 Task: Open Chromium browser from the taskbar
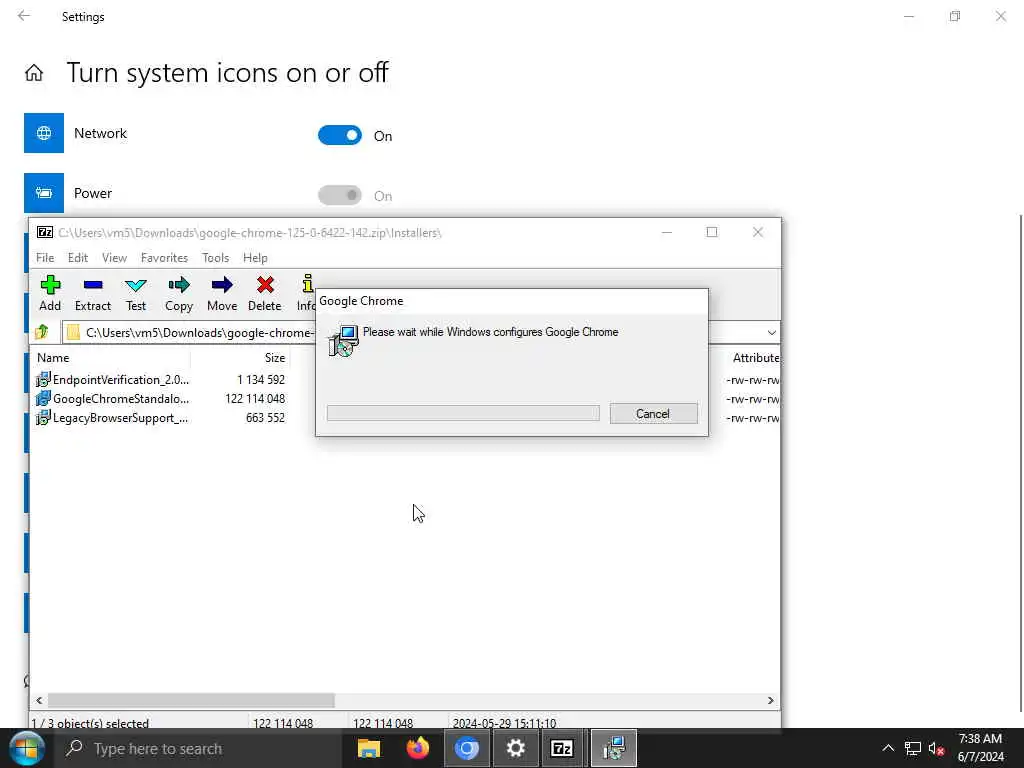(x=466, y=748)
